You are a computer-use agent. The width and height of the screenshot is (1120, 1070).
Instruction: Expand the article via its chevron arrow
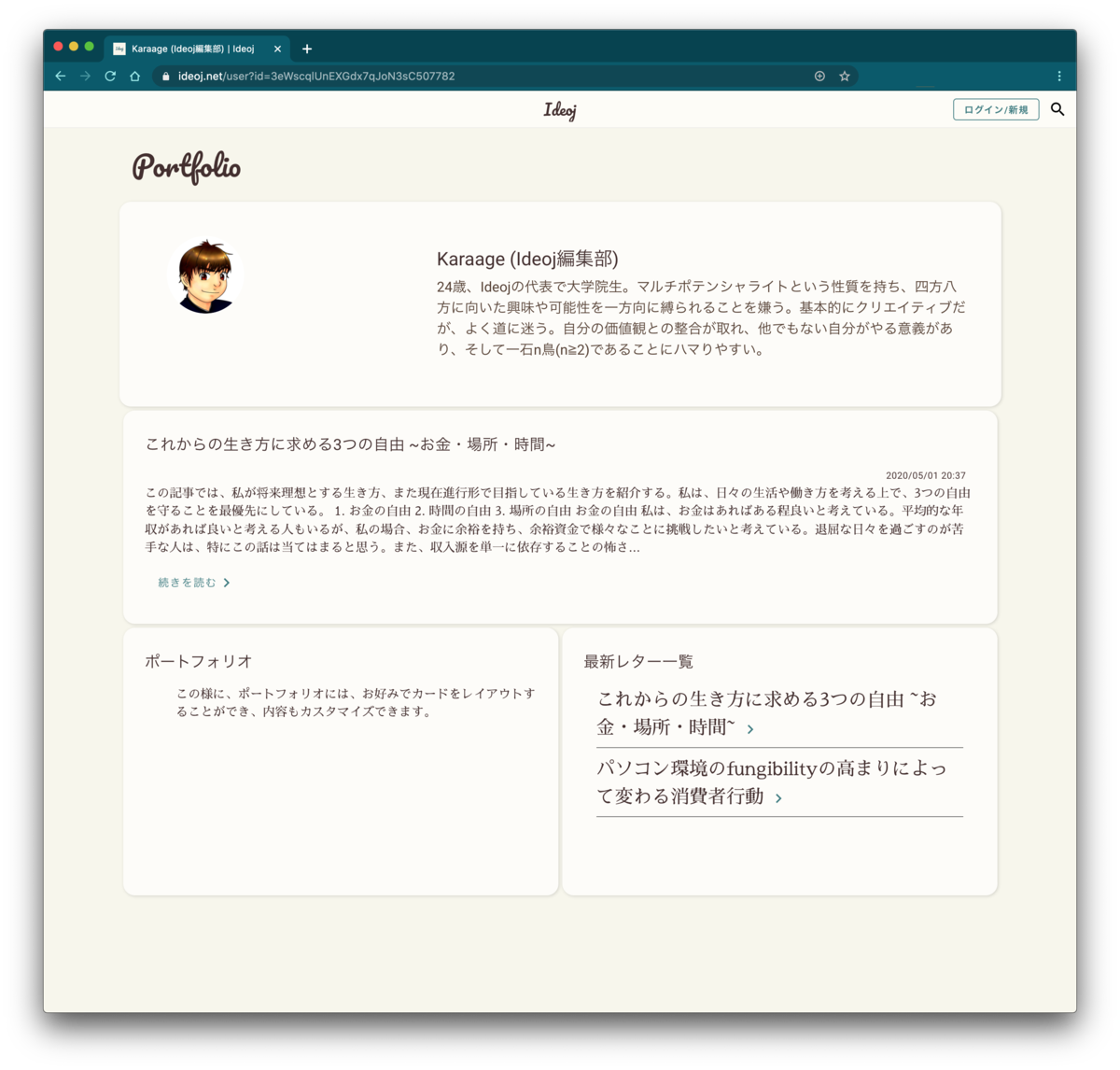pos(229,582)
